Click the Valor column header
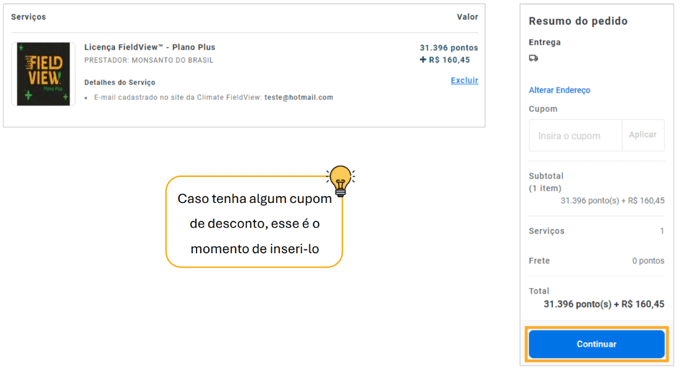The height and width of the screenshot is (378, 688). [x=467, y=17]
